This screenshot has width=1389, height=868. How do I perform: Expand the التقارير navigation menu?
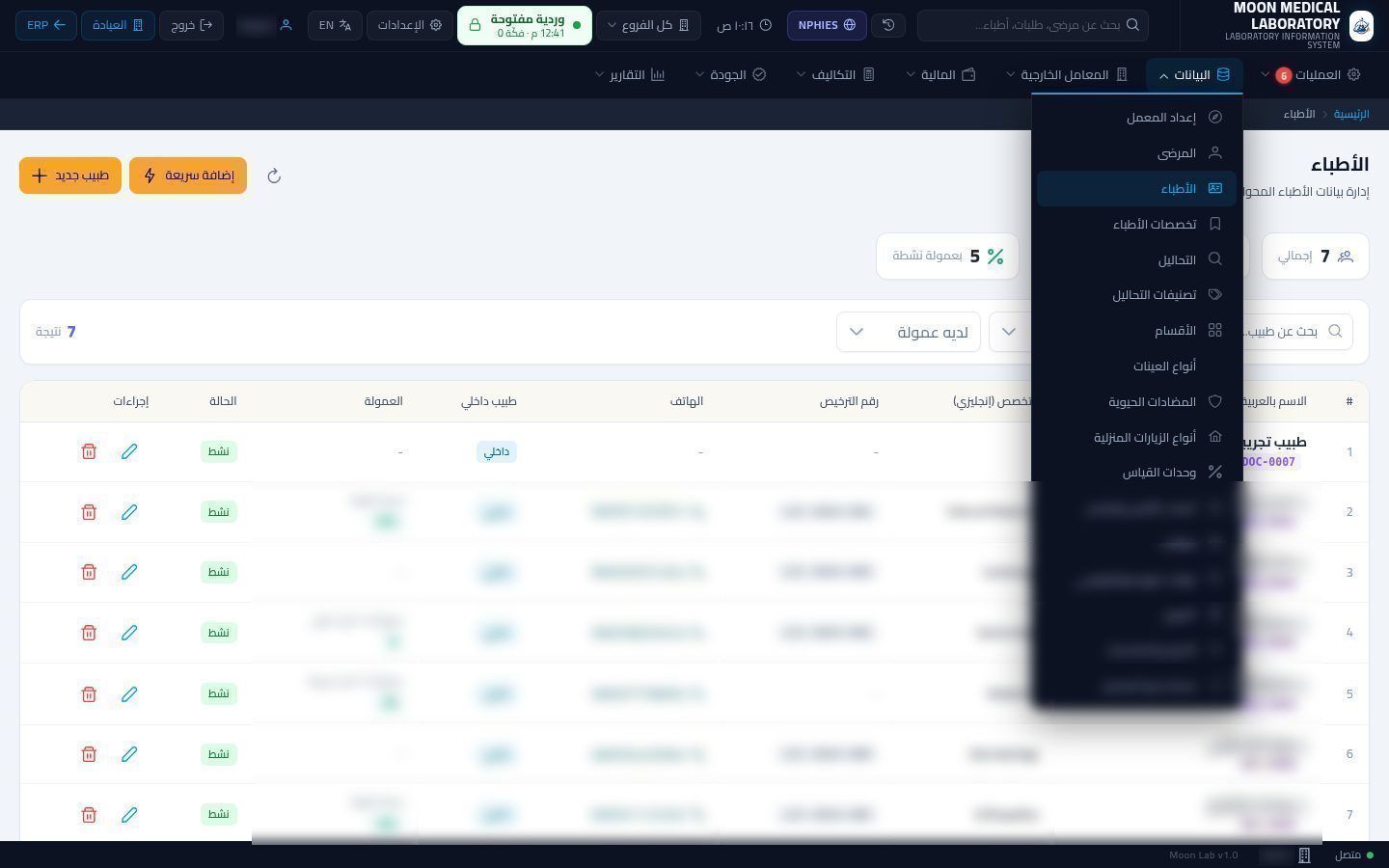tap(630, 74)
